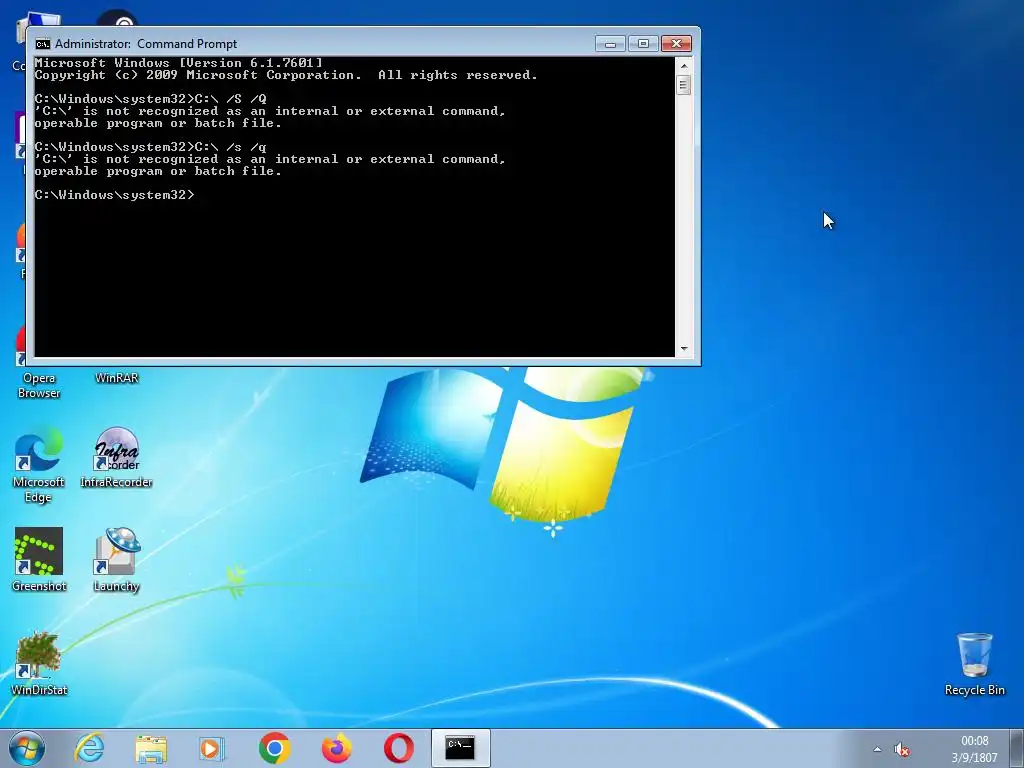Image resolution: width=1024 pixels, height=768 pixels.
Task: Open the Launchy desktop shortcut
Action: (x=116, y=560)
